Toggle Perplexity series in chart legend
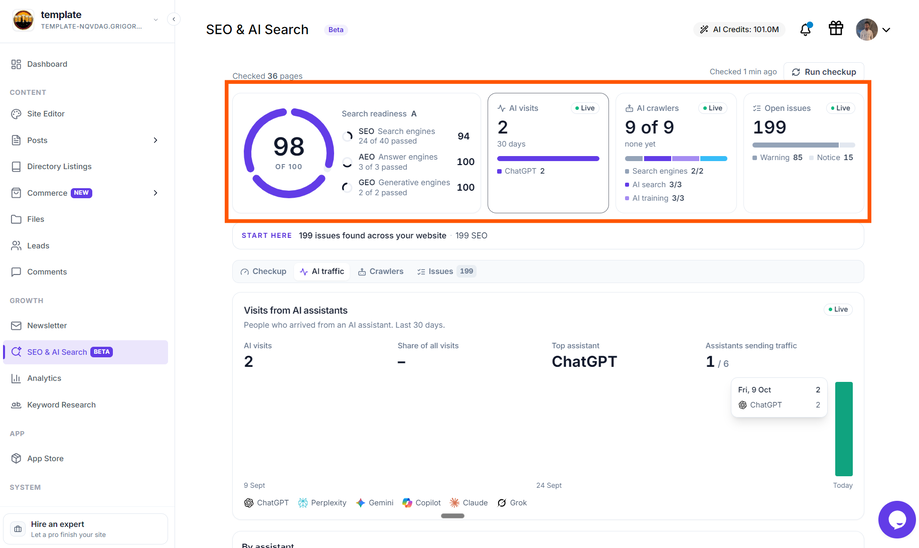This screenshot has width=919, height=548. point(322,503)
